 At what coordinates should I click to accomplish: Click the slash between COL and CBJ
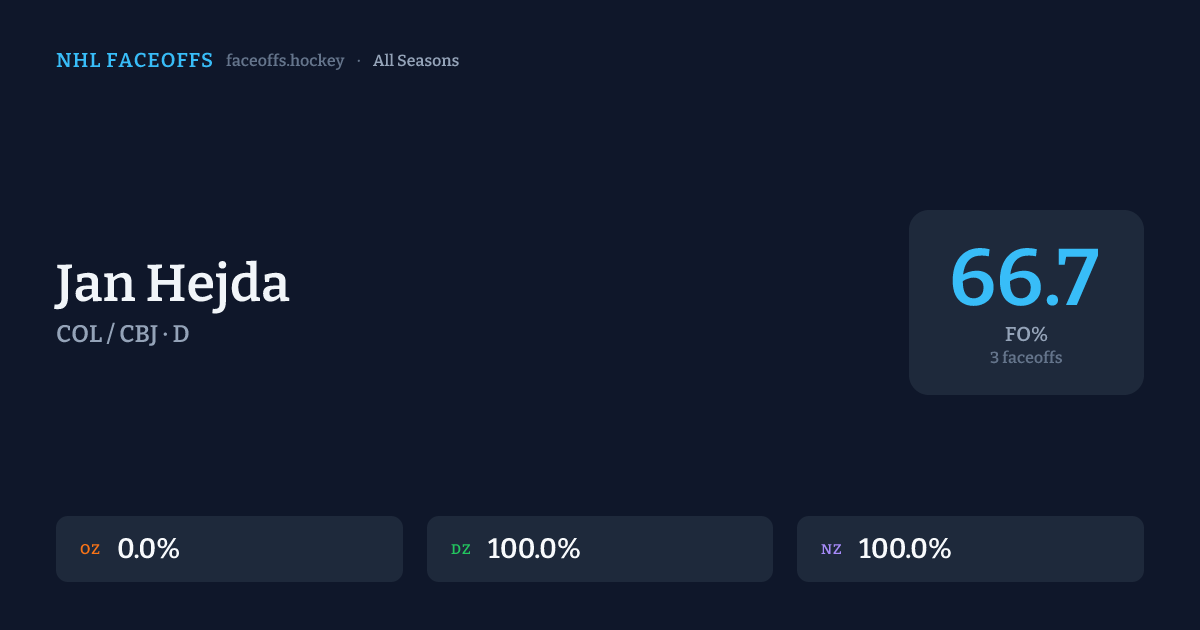pyautogui.click(x=110, y=334)
